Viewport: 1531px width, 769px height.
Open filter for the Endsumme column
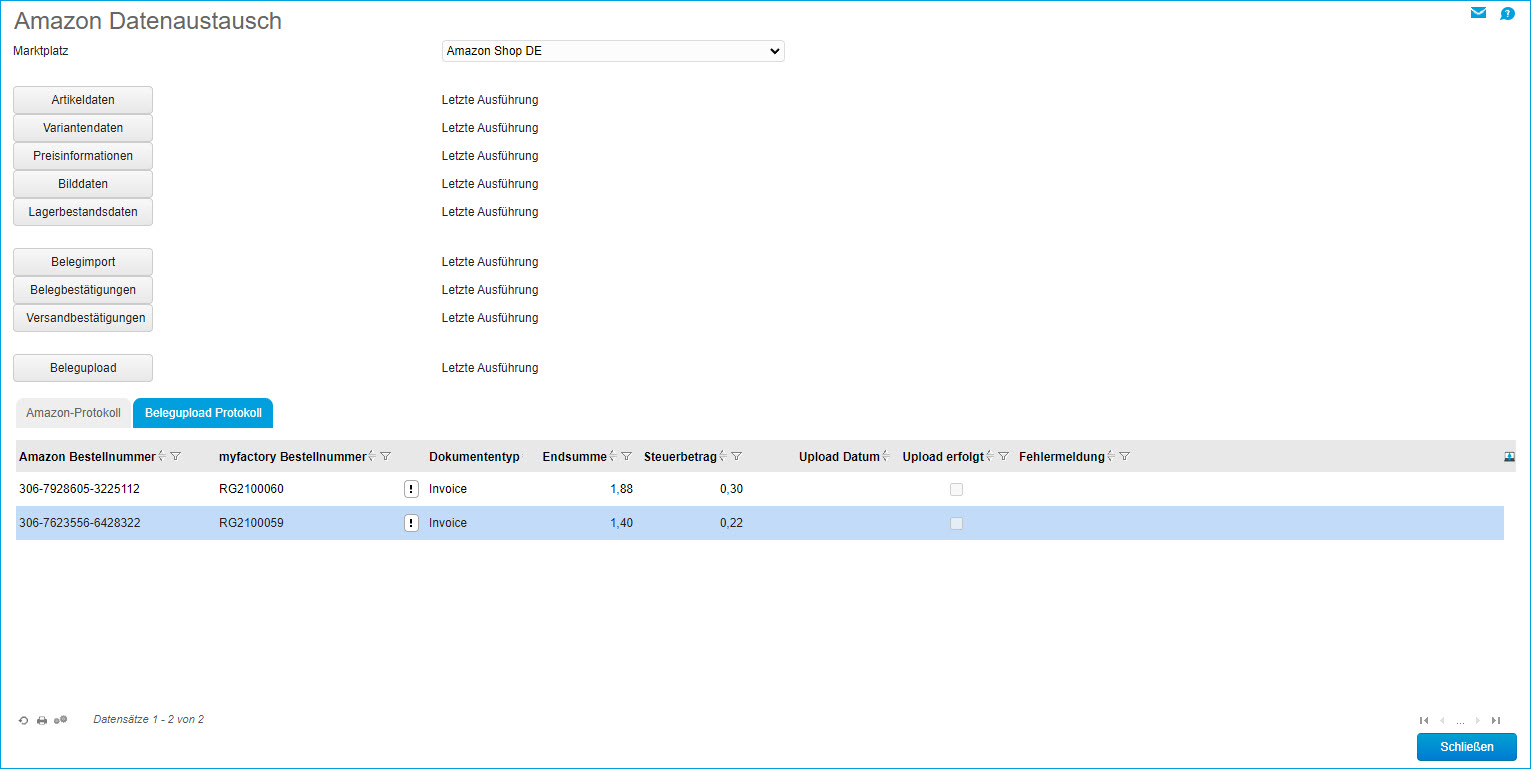point(626,456)
